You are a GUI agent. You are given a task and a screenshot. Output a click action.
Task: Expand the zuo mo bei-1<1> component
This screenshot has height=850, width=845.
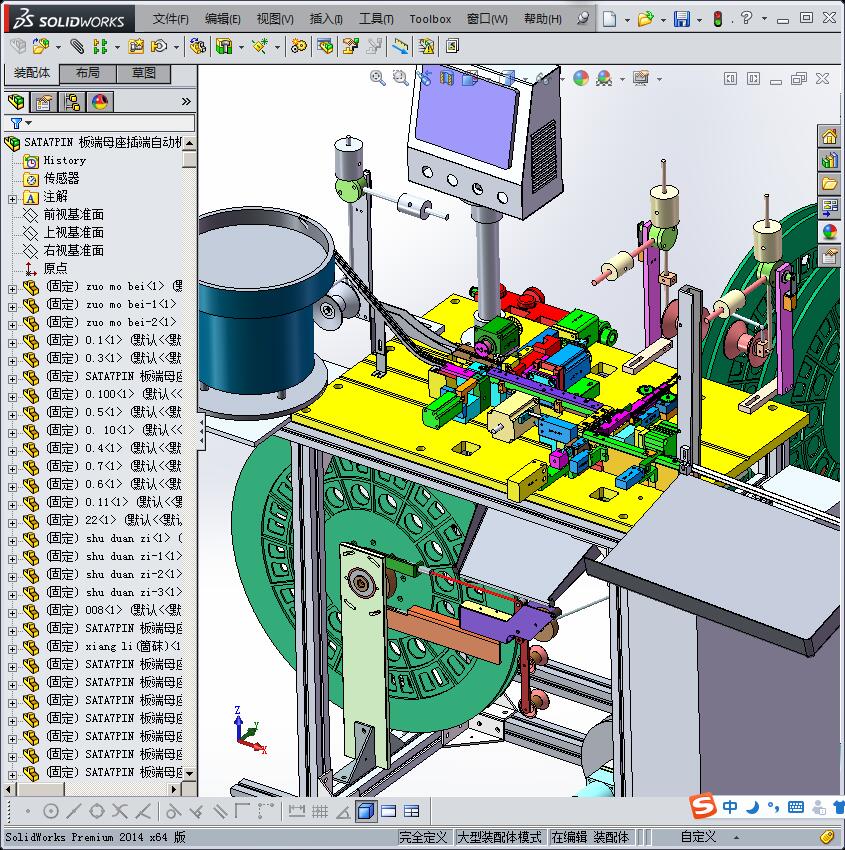tap(13, 305)
